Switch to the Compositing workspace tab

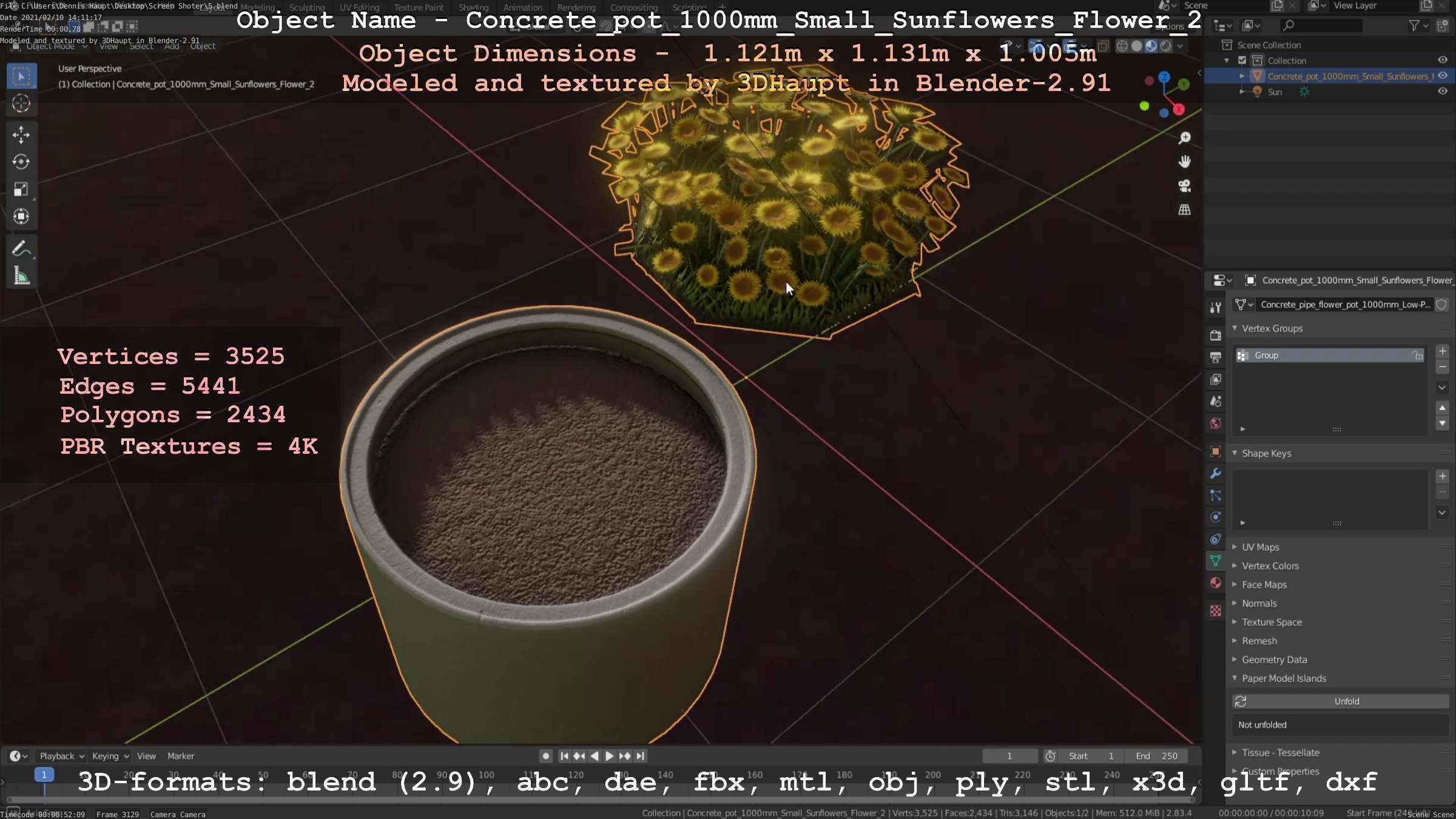634,7
